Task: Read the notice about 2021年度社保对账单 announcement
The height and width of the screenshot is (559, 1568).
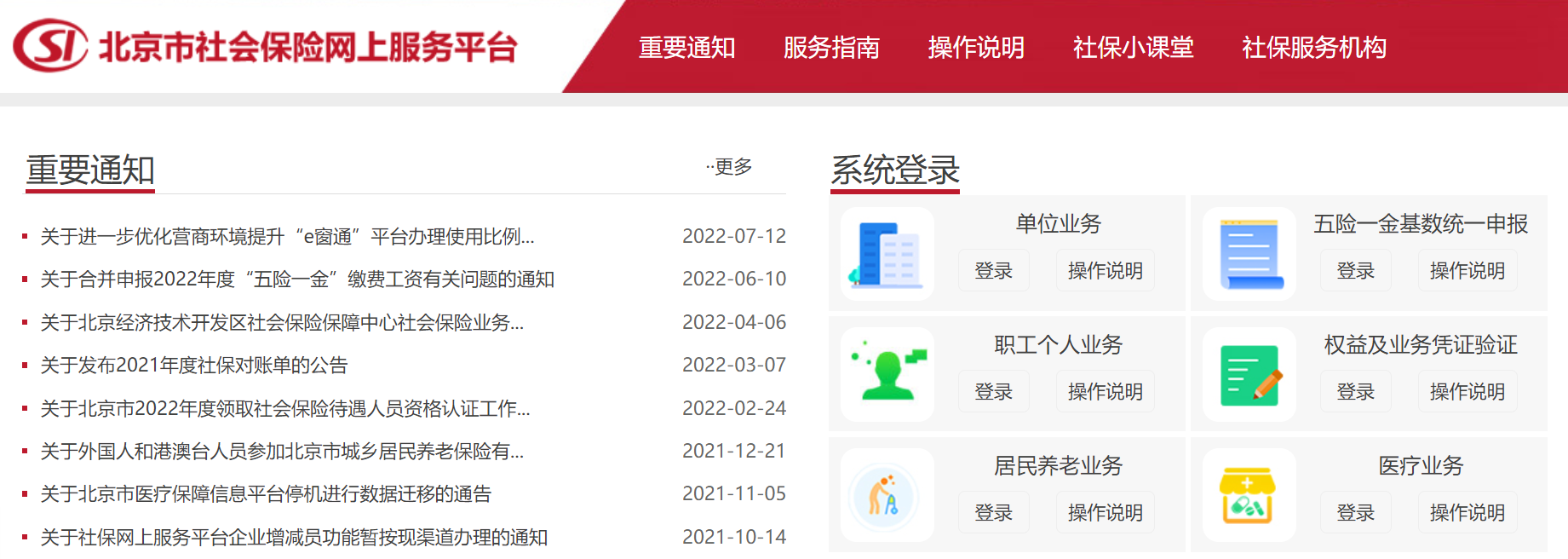Action: click(194, 366)
